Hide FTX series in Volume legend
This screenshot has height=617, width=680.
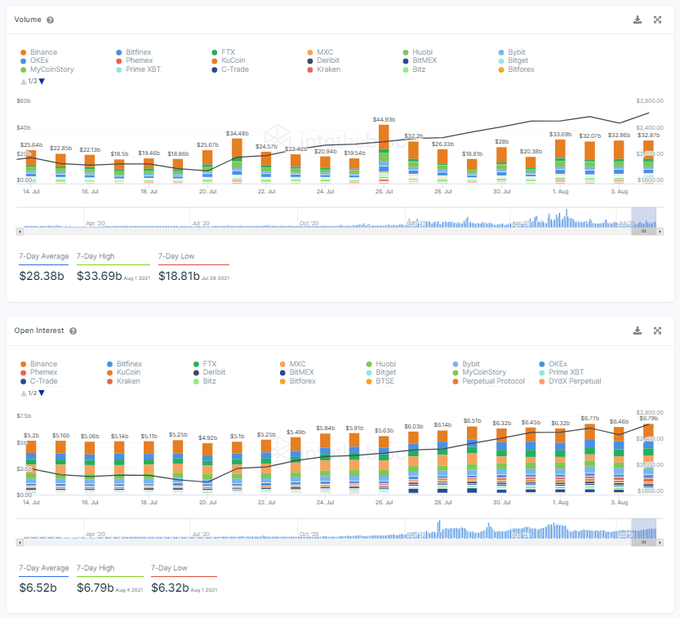pos(227,51)
